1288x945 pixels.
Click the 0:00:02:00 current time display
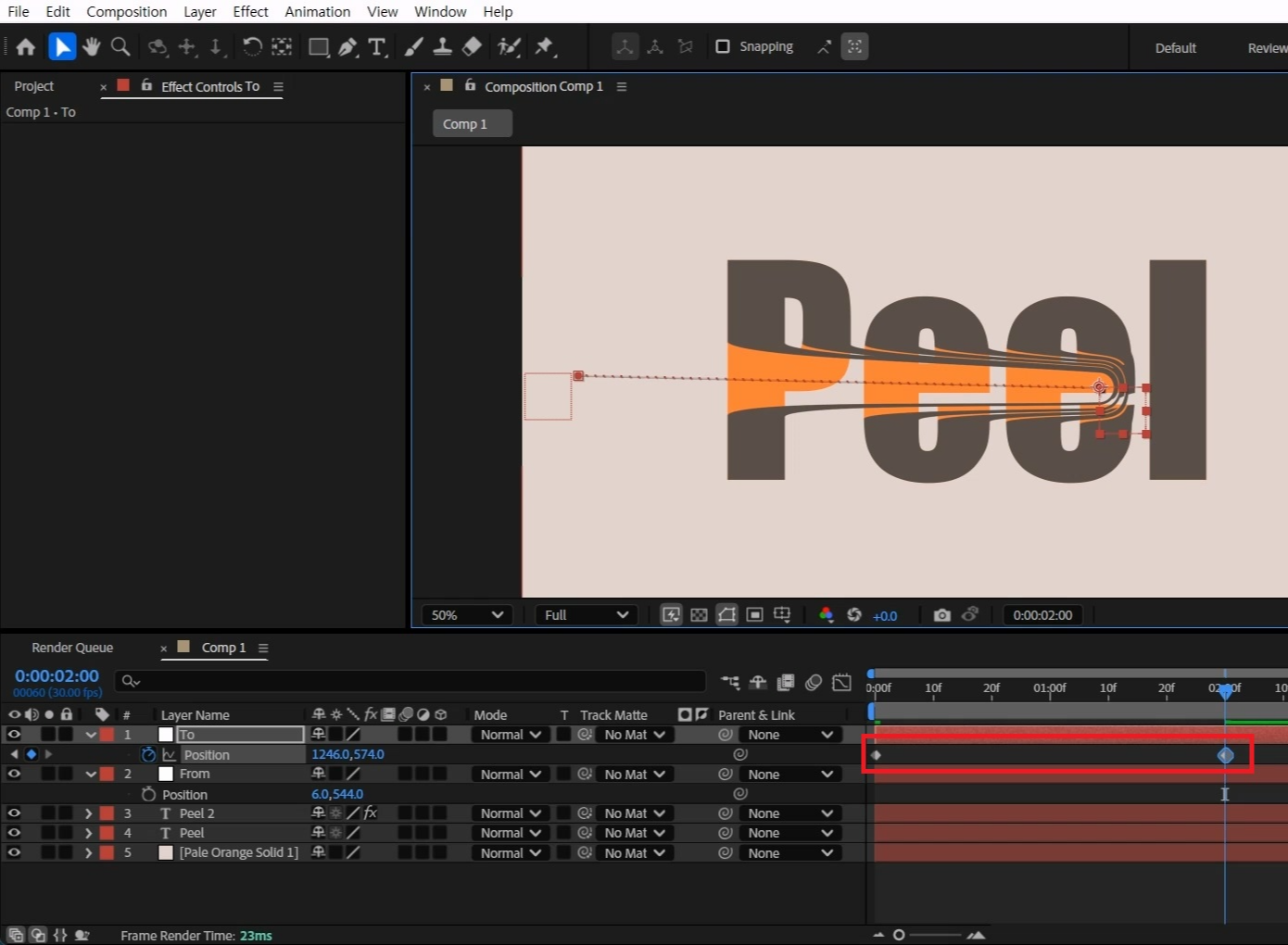click(57, 676)
